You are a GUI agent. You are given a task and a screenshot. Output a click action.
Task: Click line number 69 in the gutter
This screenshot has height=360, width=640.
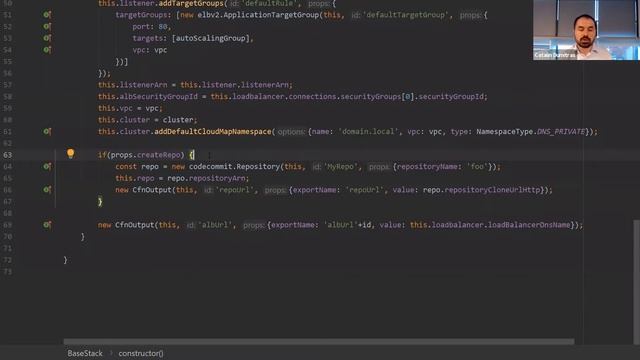point(8,225)
